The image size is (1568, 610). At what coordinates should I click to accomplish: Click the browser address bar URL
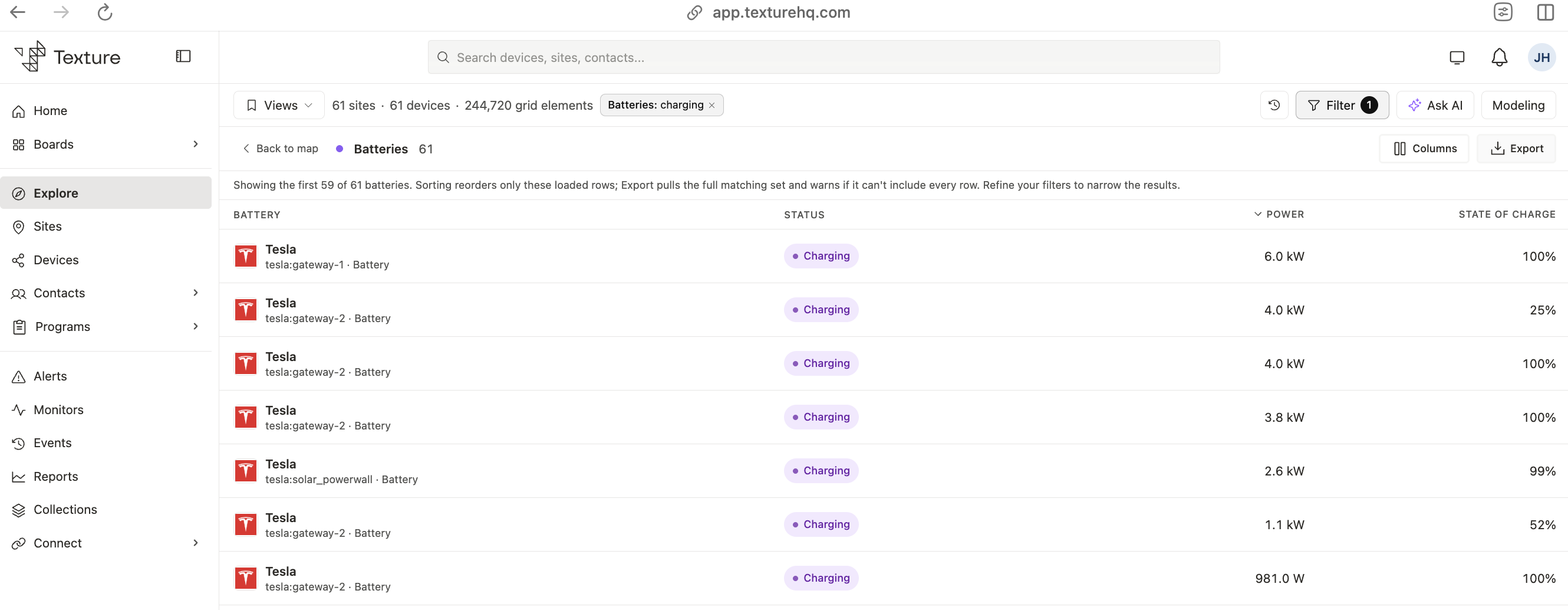[x=781, y=13]
